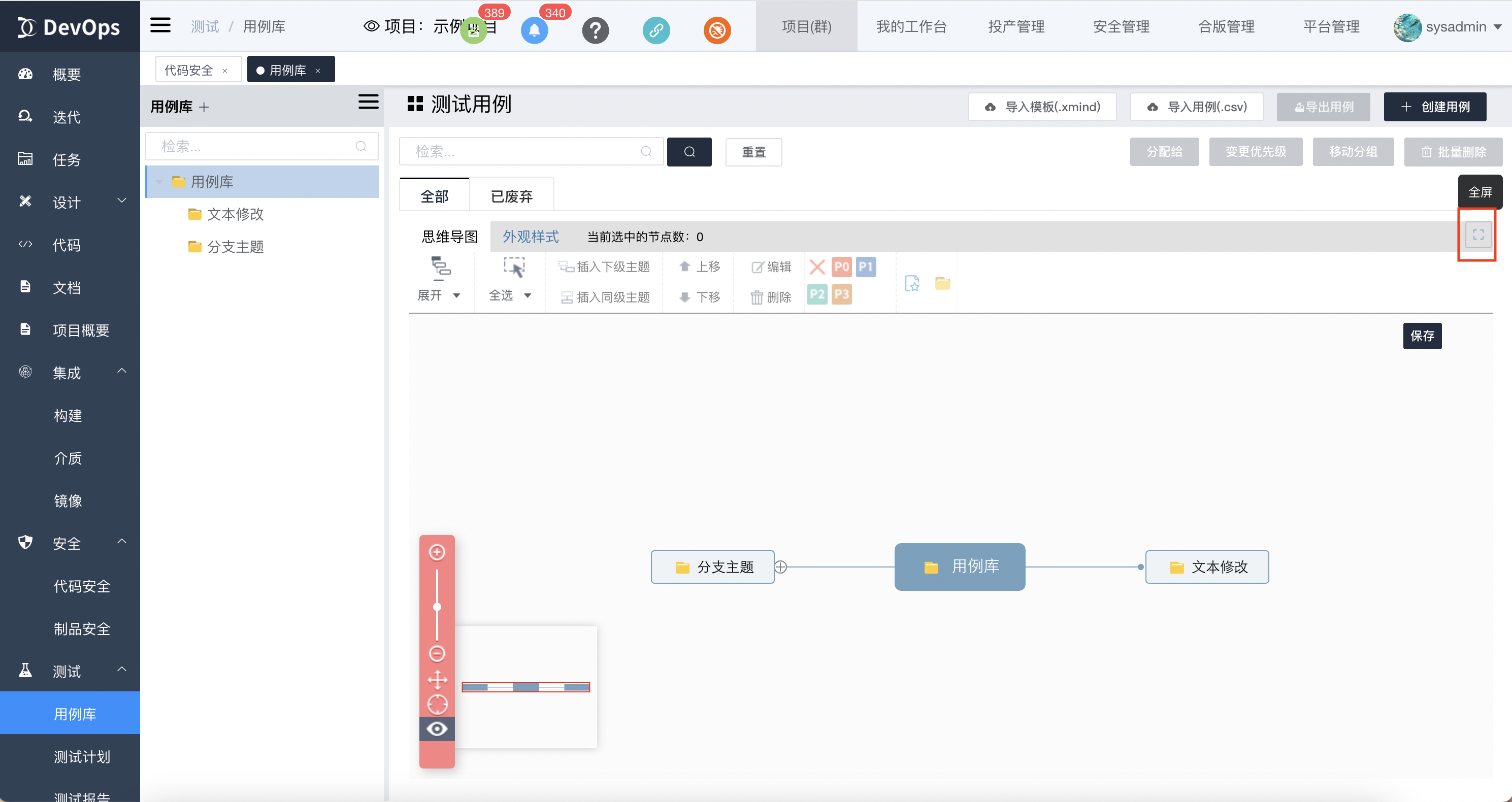The image size is (1512, 802).
Task: Click the zoom-out minus on navigator bar
Action: point(437,653)
